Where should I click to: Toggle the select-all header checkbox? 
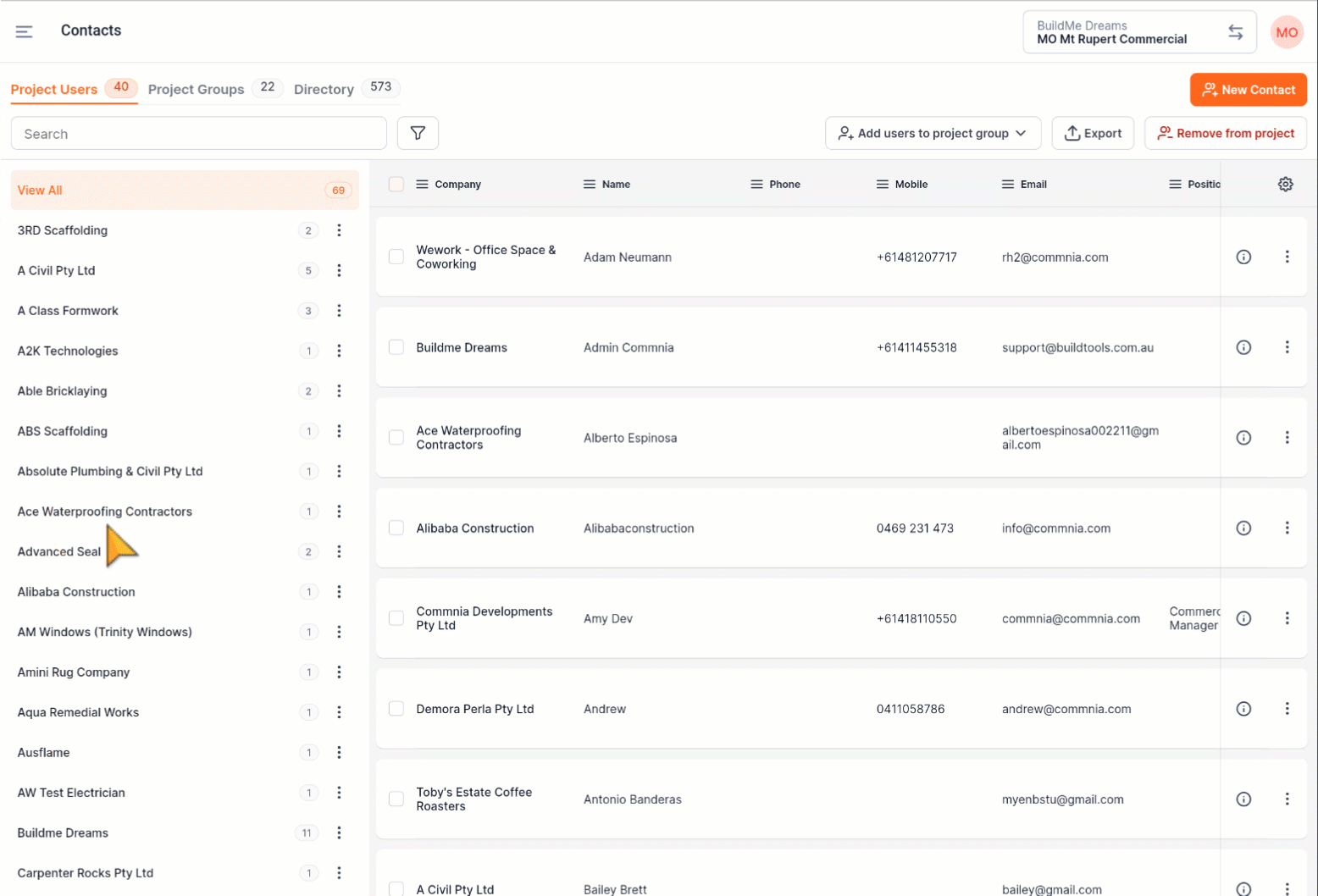396,184
